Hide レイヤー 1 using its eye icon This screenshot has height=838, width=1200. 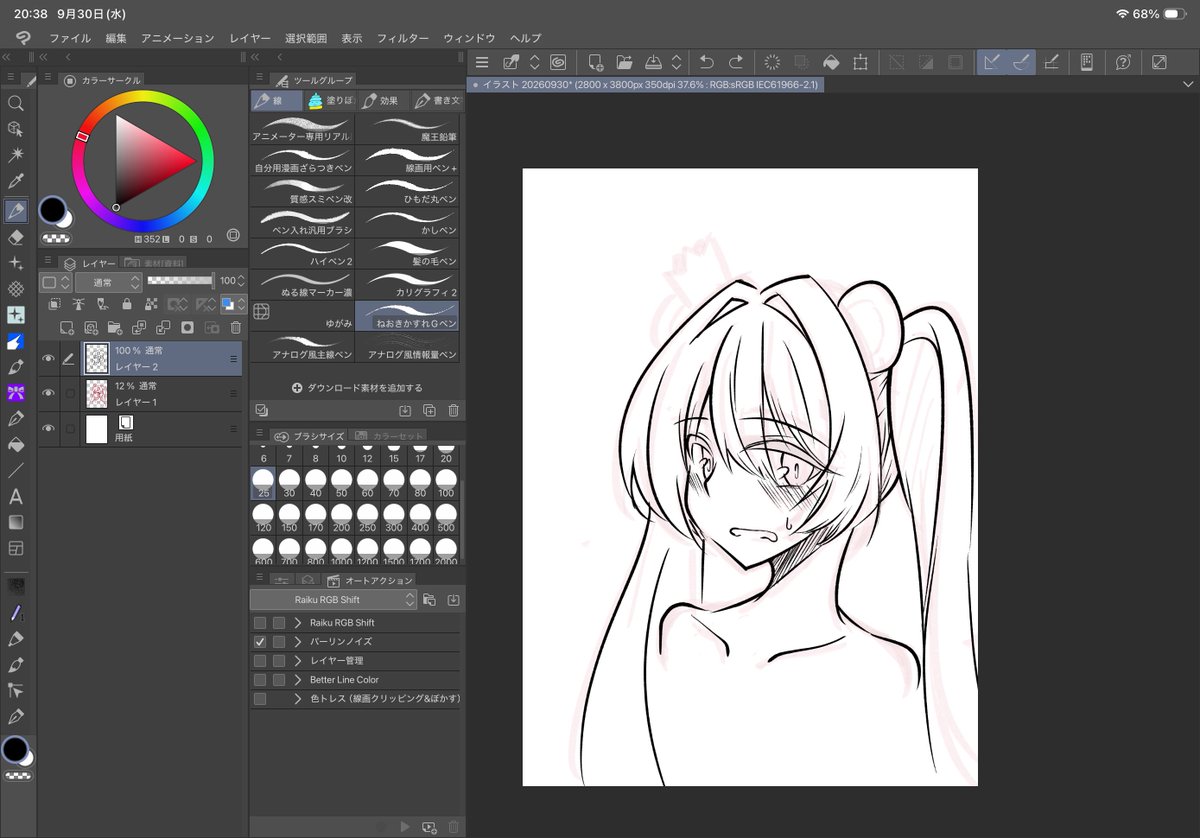[x=47, y=393]
